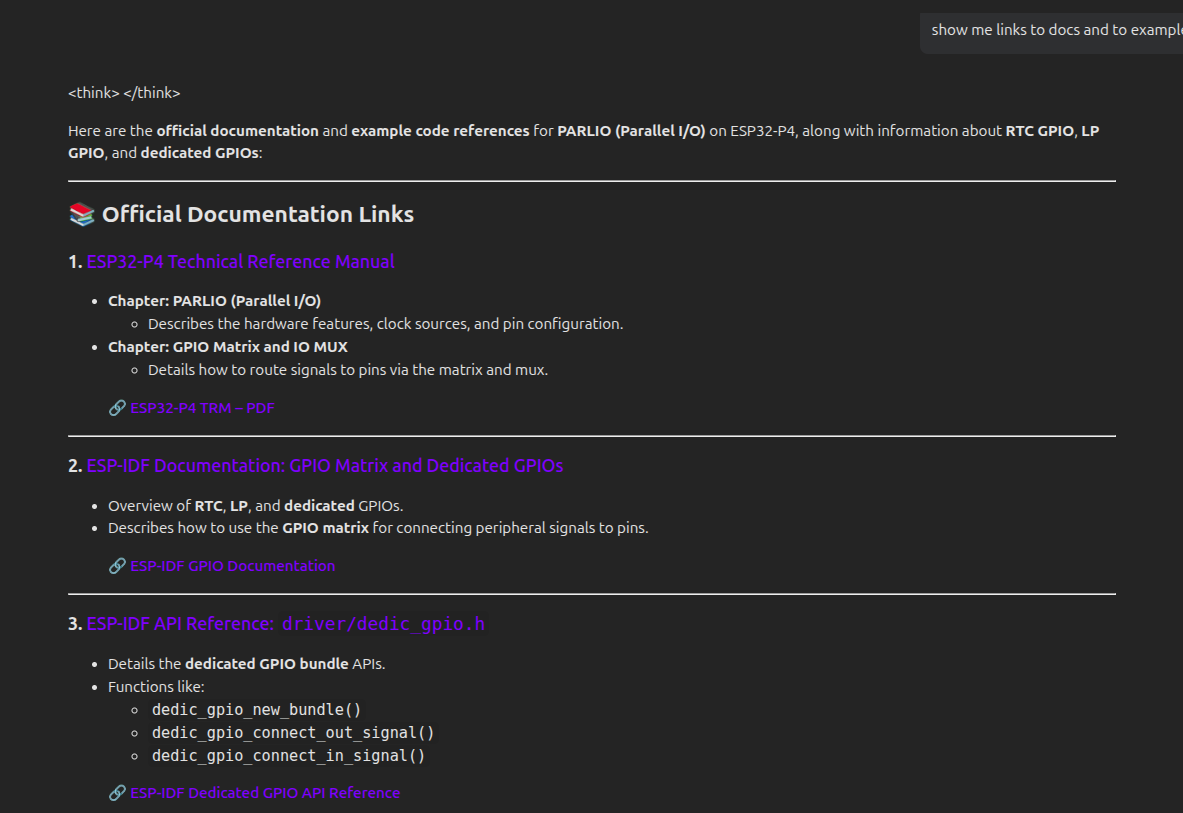The image size is (1183, 813).
Task: Click 'Chapter: GPIO Matrix and IO MUX' bullet text
Action: click(x=228, y=347)
